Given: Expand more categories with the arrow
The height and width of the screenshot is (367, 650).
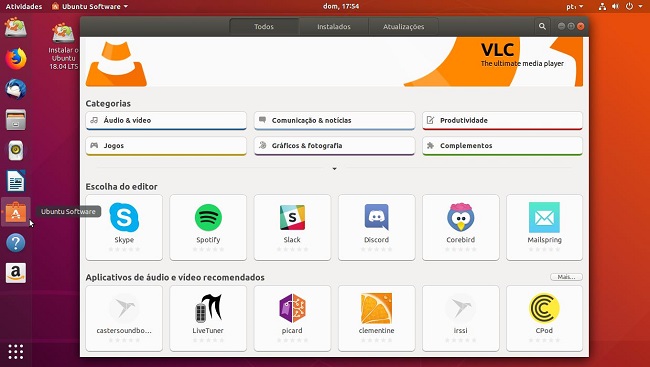Looking at the screenshot, I should (x=334, y=169).
